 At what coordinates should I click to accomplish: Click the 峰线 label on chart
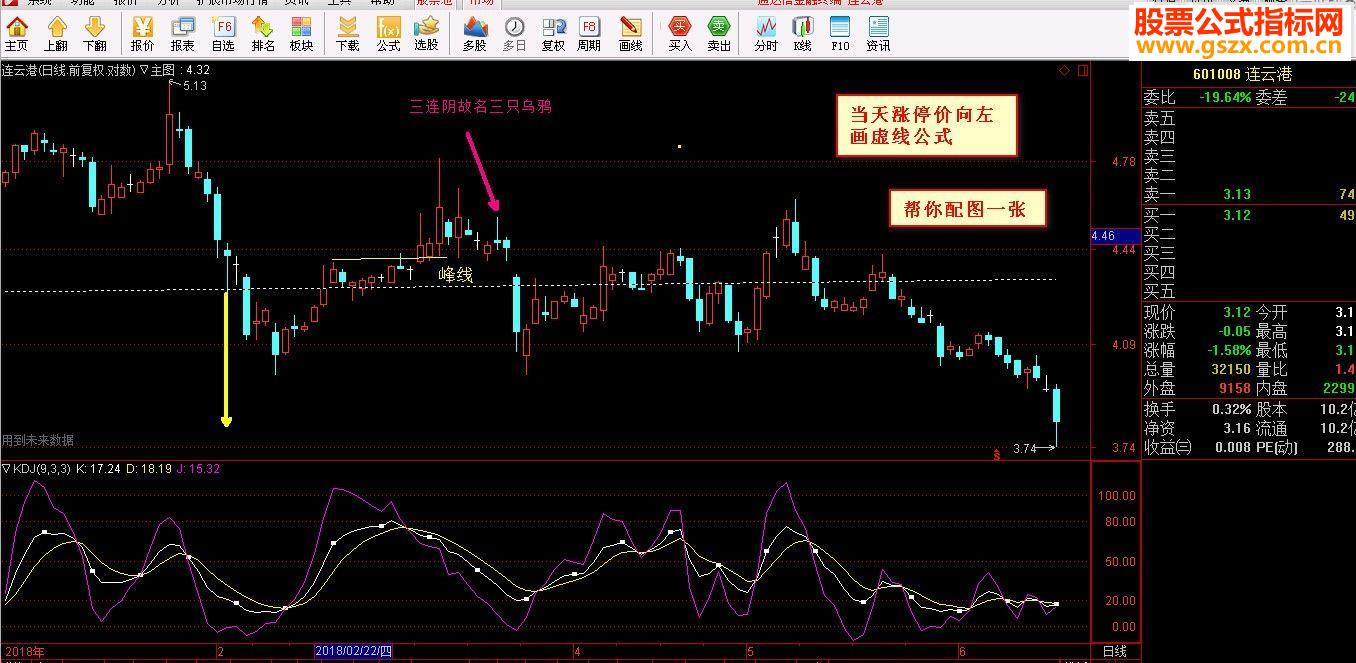click(x=456, y=274)
